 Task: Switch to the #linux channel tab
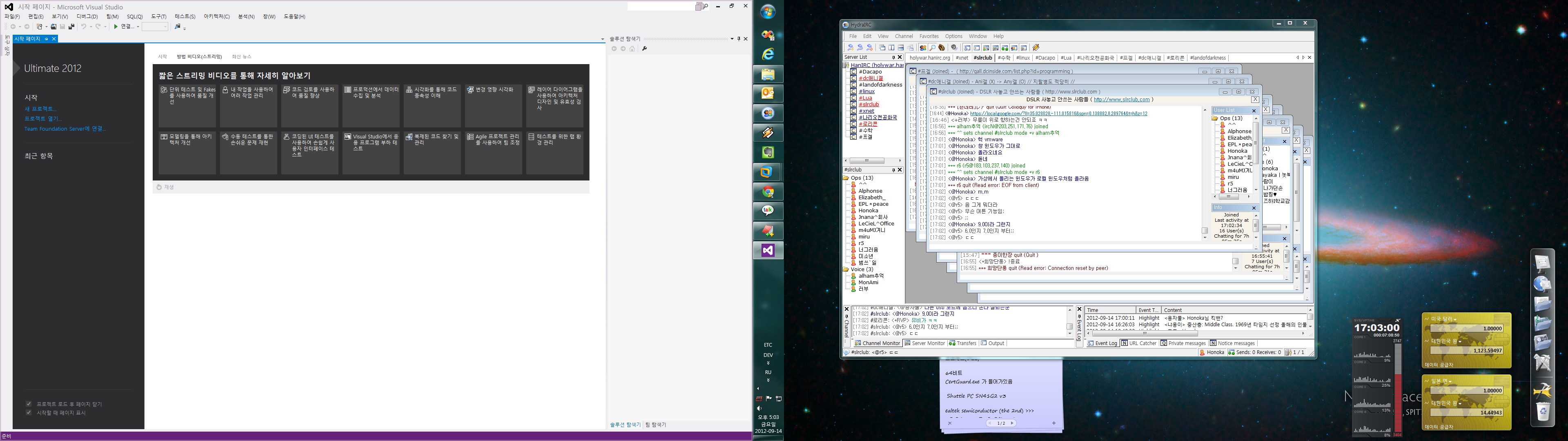[x=1022, y=58]
